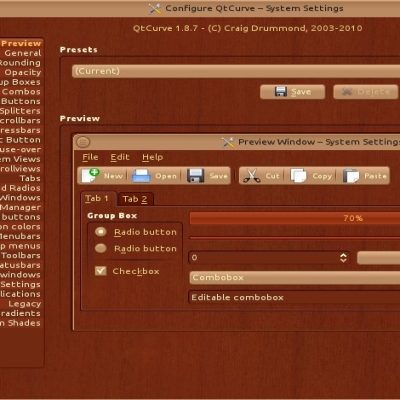The height and width of the screenshot is (400, 400).
Task: Select Progressbars in the sidebar list
Action: click(x=20, y=130)
